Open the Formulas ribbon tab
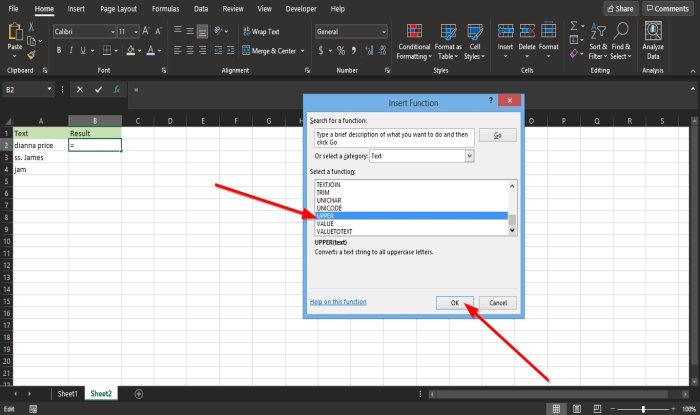Viewport: 700px width, 415px height. [x=166, y=9]
